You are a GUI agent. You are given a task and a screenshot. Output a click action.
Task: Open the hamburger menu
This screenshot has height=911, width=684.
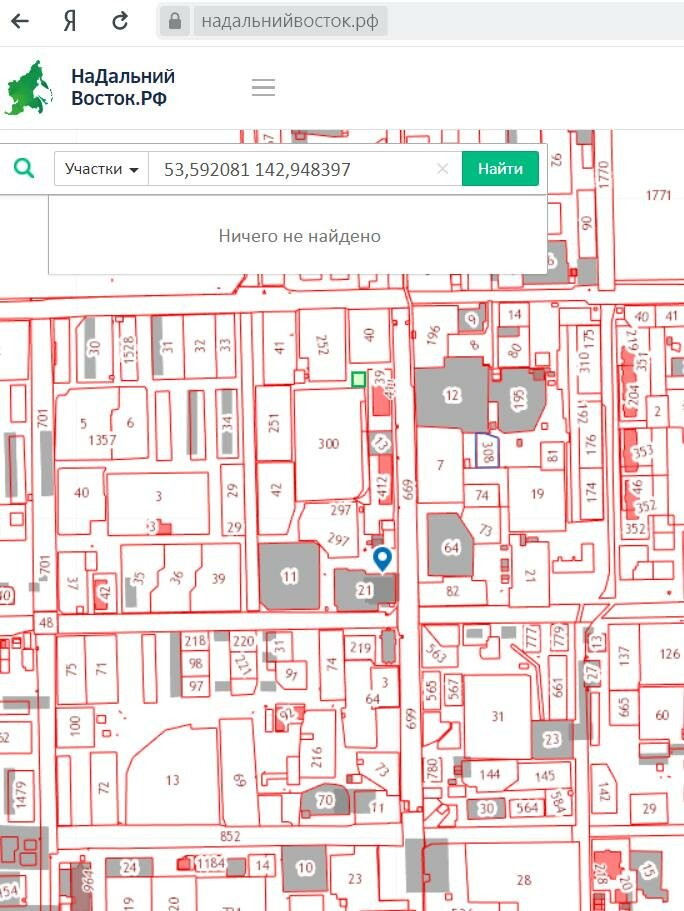coord(263,88)
